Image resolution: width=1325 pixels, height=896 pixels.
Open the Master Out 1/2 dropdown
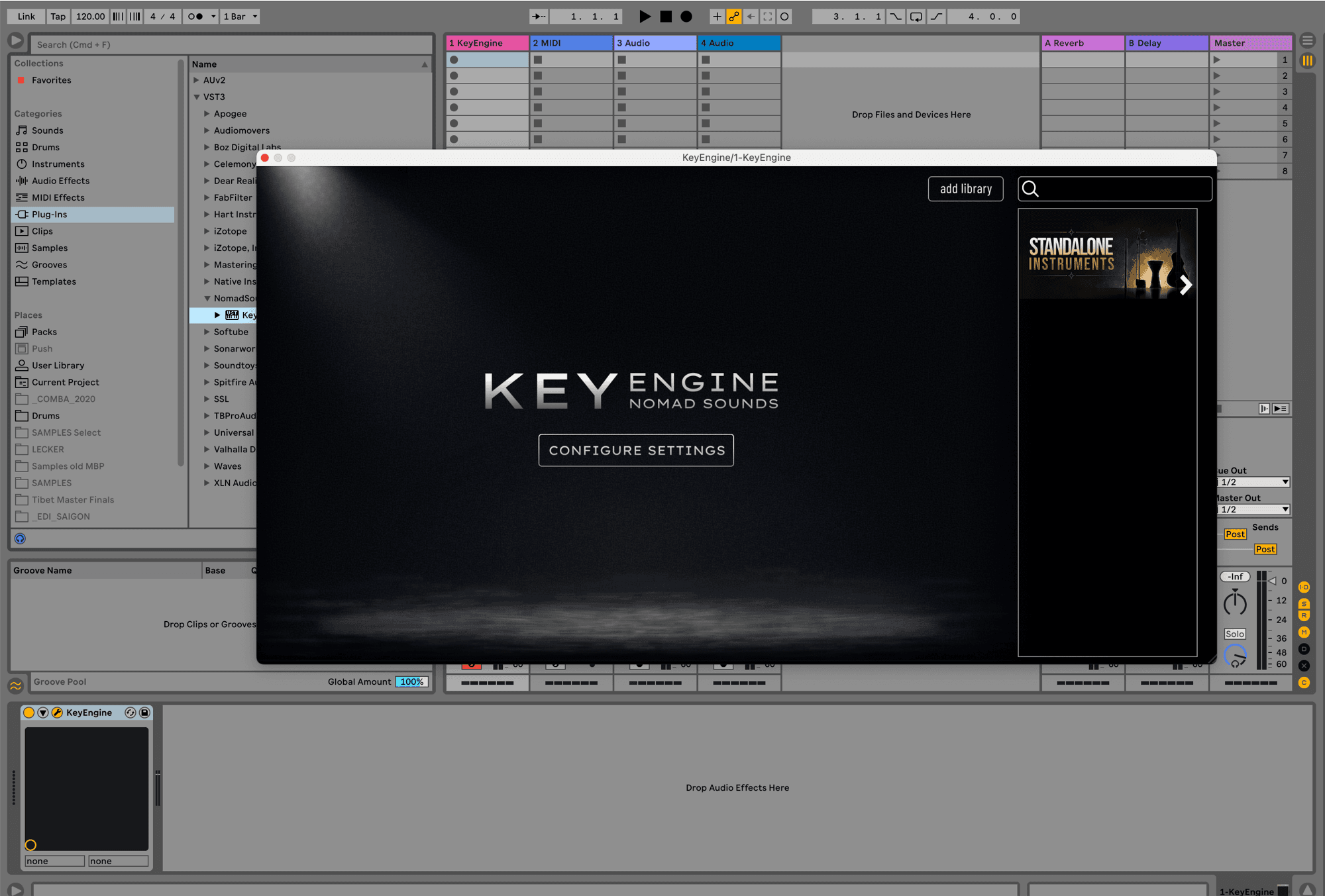click(1253, 509)
